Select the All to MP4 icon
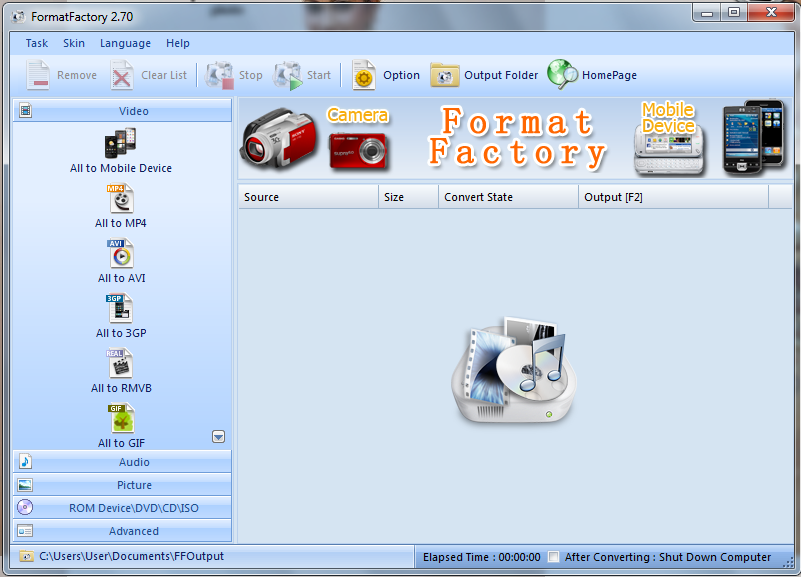The width and height of the screenshot is (801, 577). pos(122,198)
